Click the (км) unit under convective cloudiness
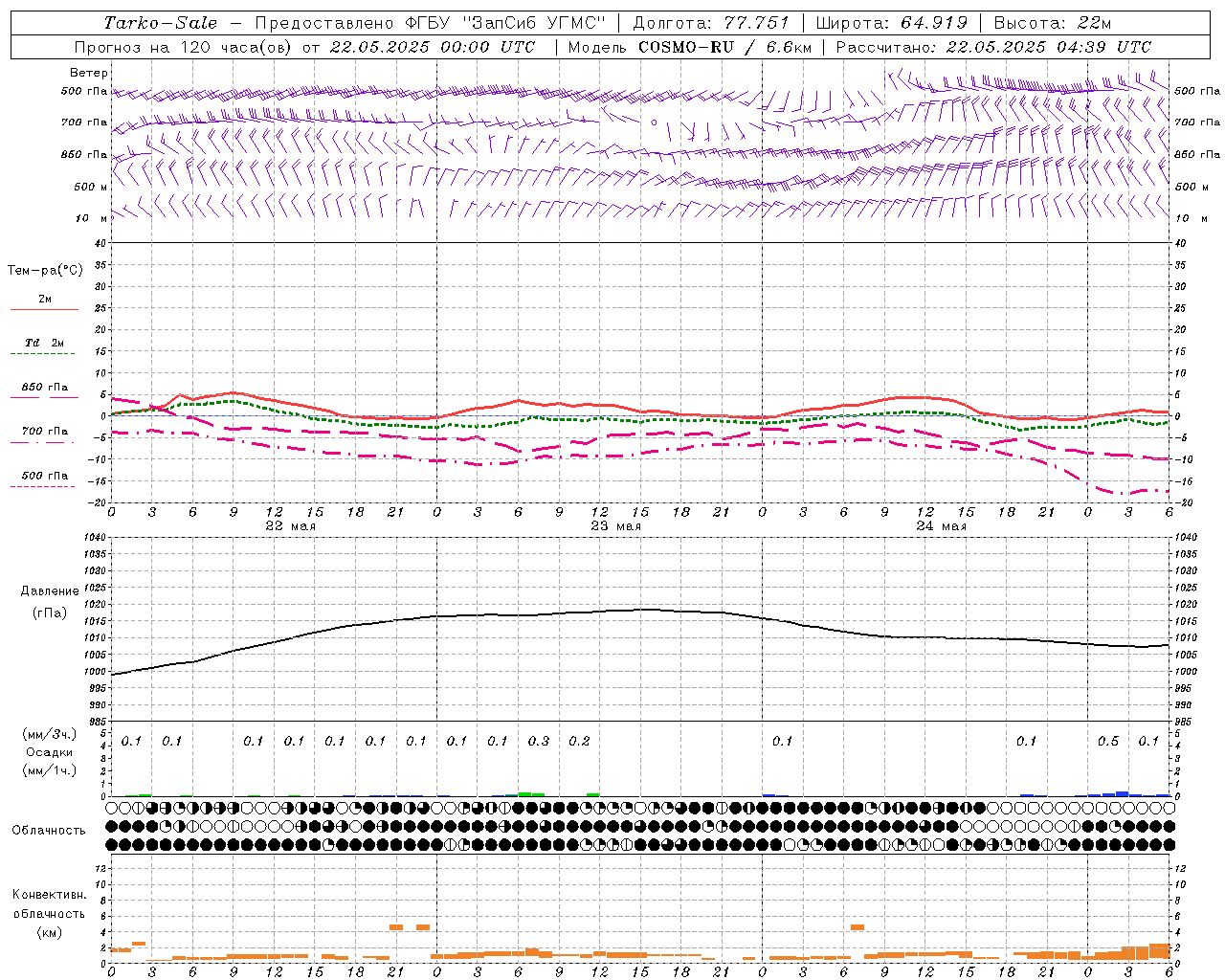Viewport: 1225px width, 980px height. (50, 932)
